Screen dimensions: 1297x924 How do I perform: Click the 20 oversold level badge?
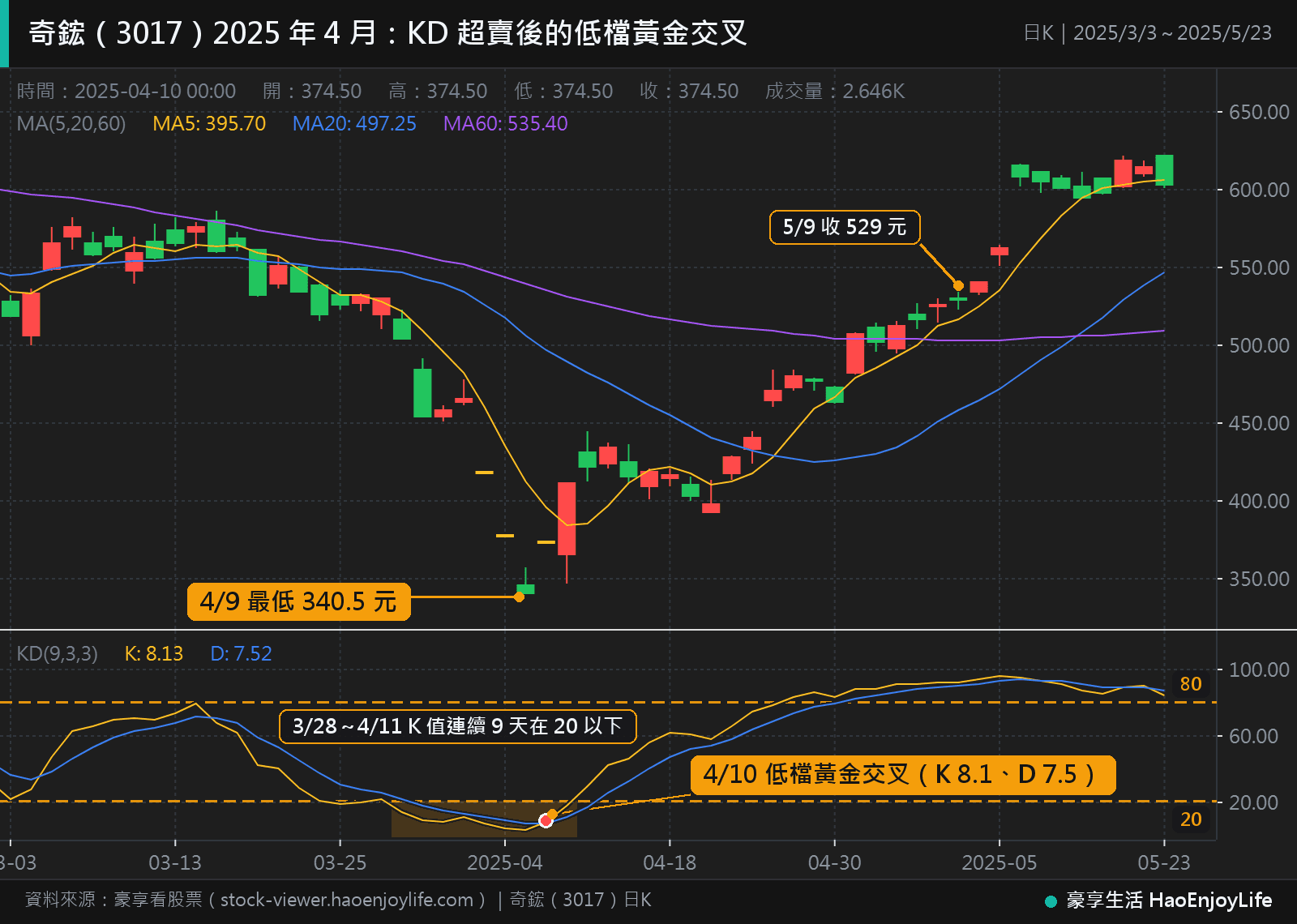[1191, 819]
